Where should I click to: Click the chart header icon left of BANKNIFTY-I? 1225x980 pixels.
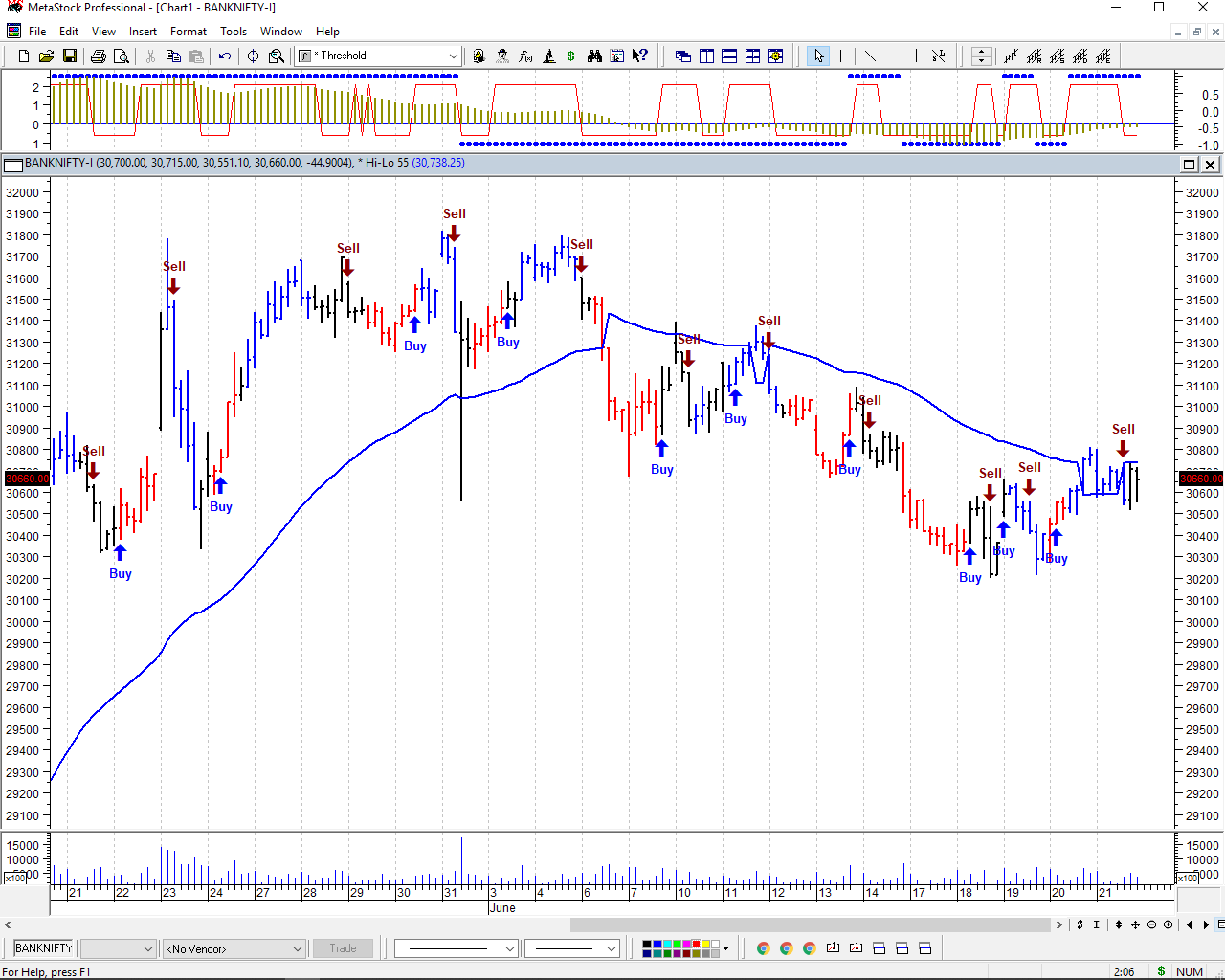pyautogui.click(x=12, y=165)
